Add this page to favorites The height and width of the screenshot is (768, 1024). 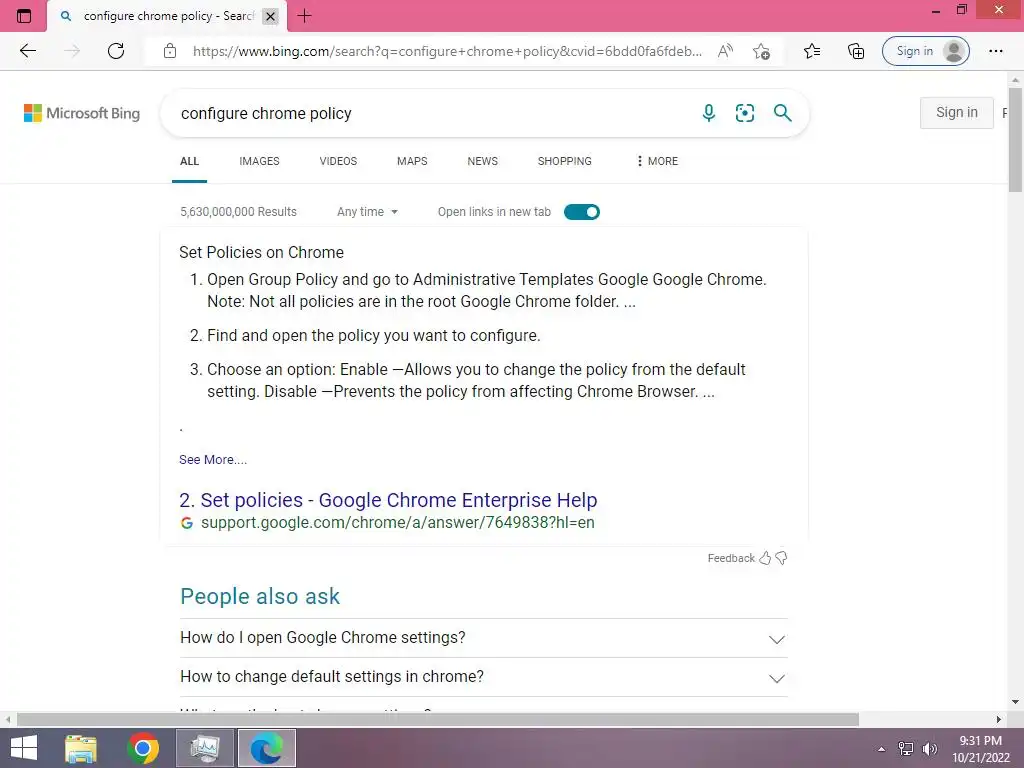[761, 51]
